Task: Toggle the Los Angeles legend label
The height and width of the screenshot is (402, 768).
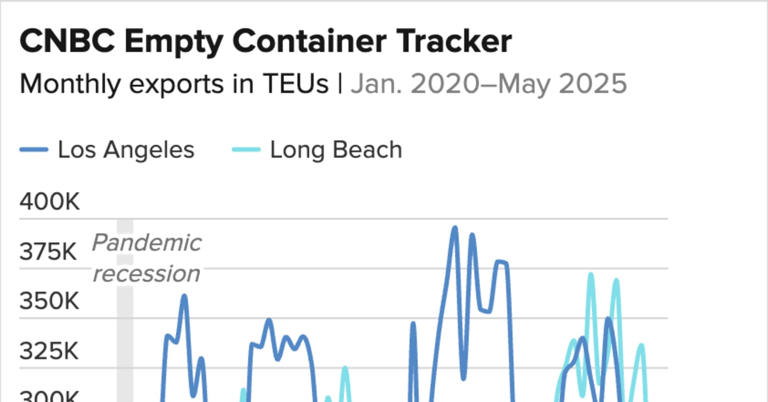Action: (126, 150)
